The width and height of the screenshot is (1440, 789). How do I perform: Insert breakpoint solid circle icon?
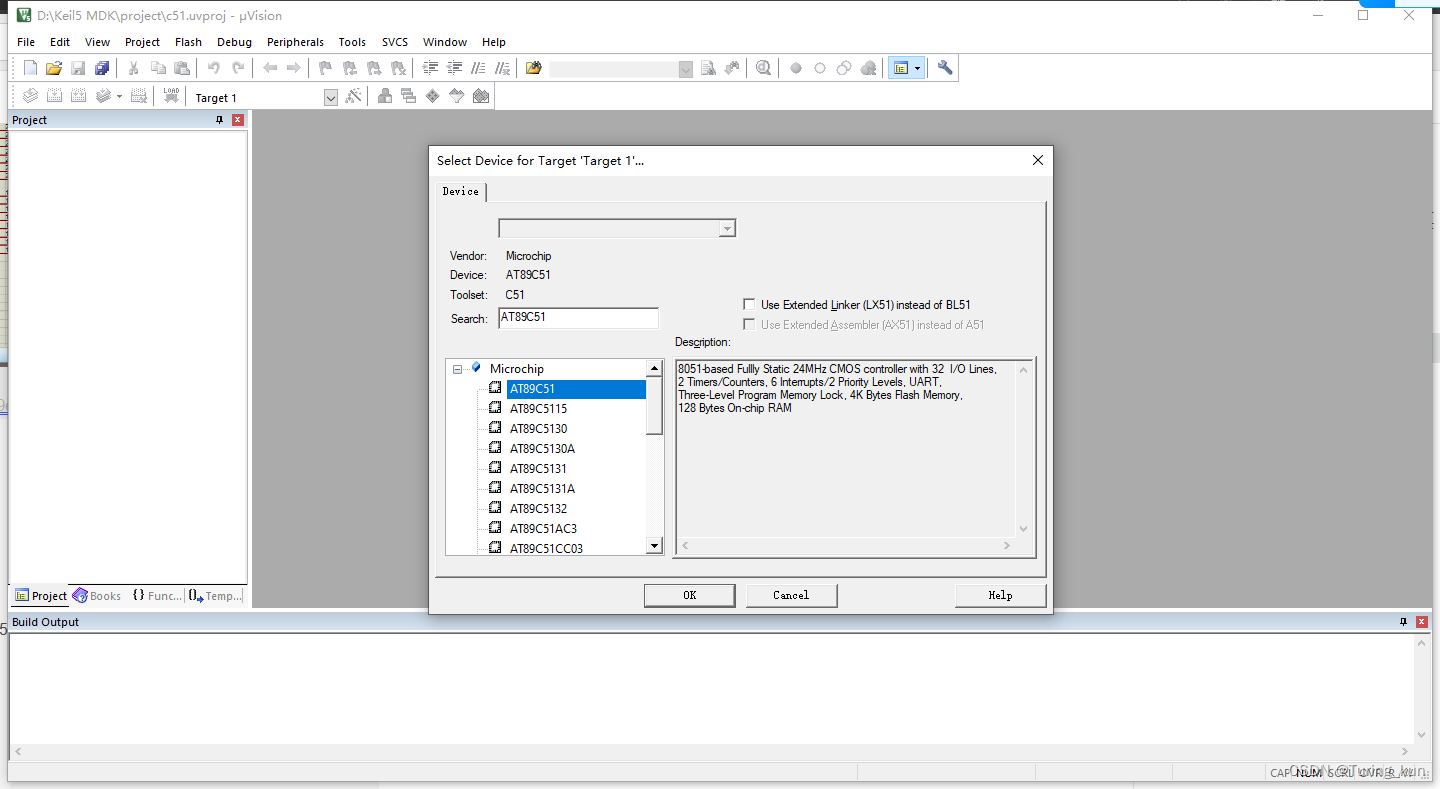796,68
